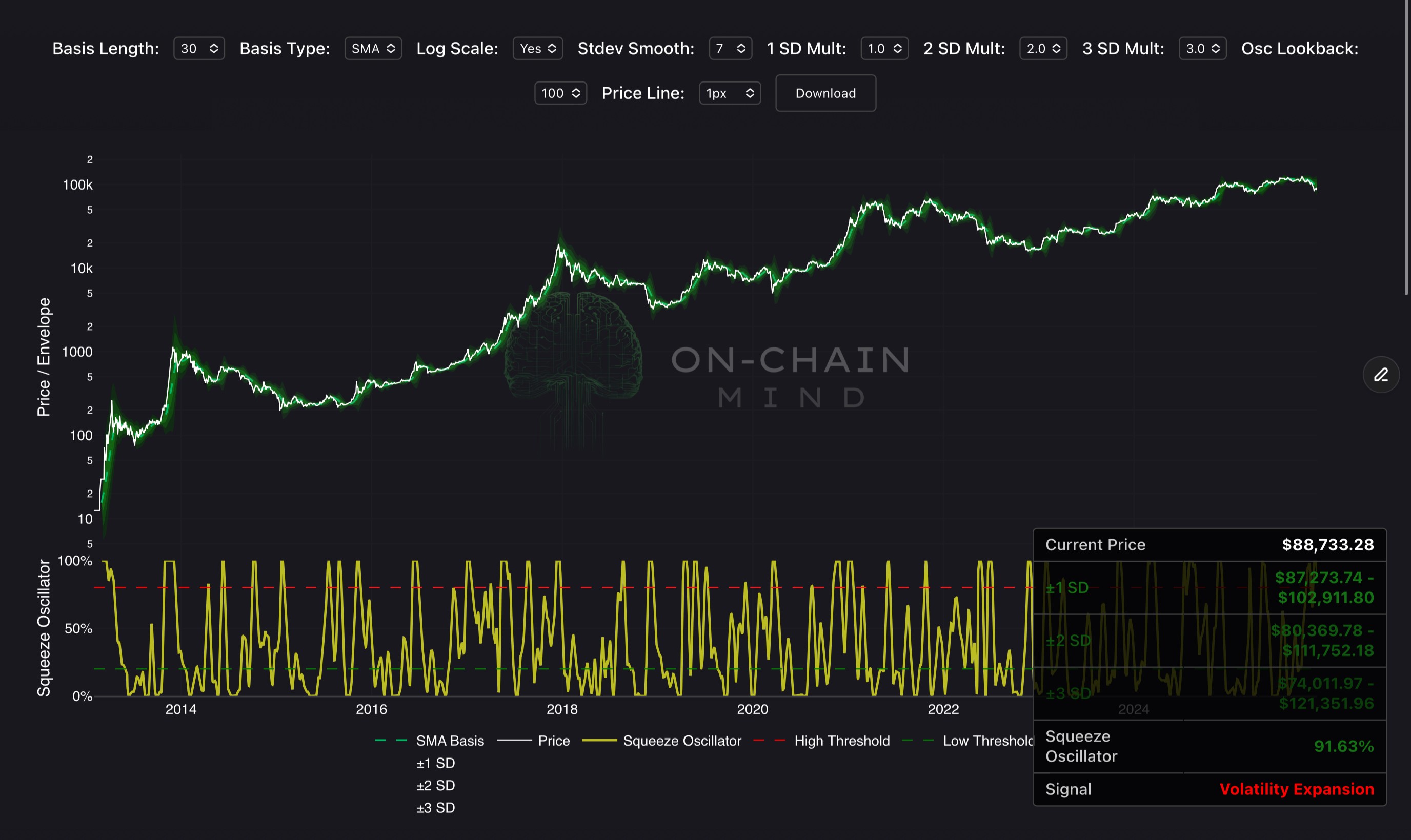
Task: Toggle Squeeze Oscillator legend entry
Action: coord(681,741)
